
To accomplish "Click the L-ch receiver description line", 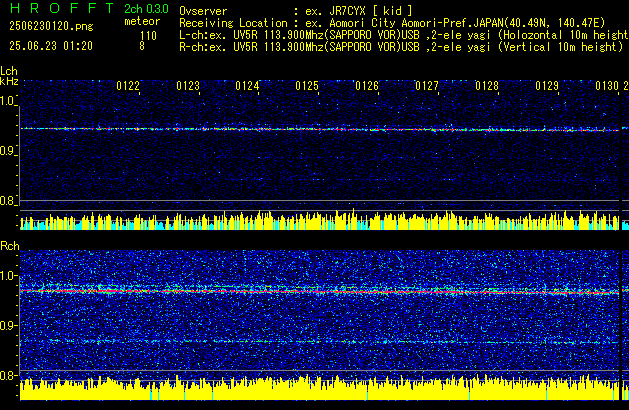I will tap(404, 35).
